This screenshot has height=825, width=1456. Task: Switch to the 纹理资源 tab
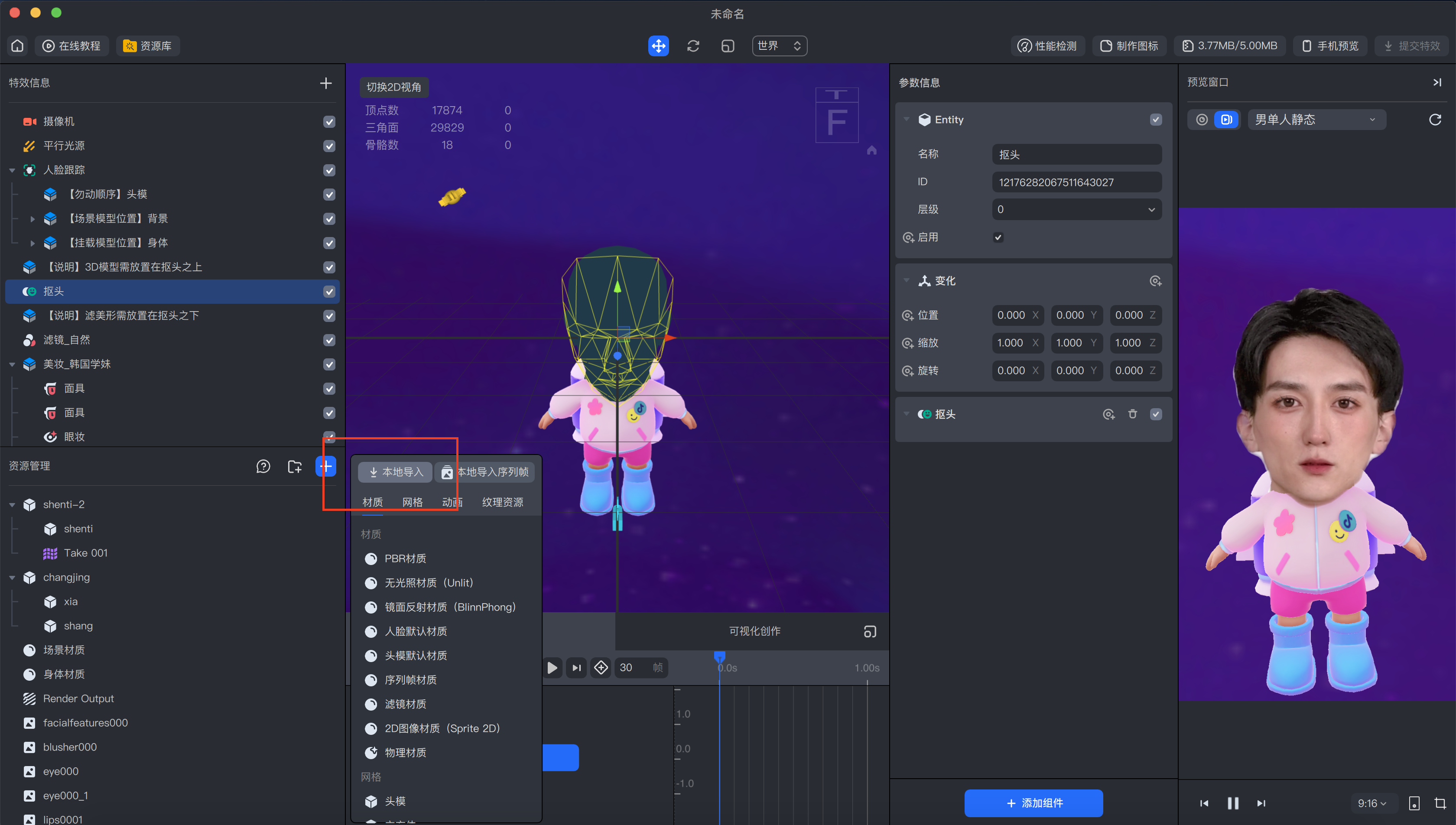(x=502, y=502)
